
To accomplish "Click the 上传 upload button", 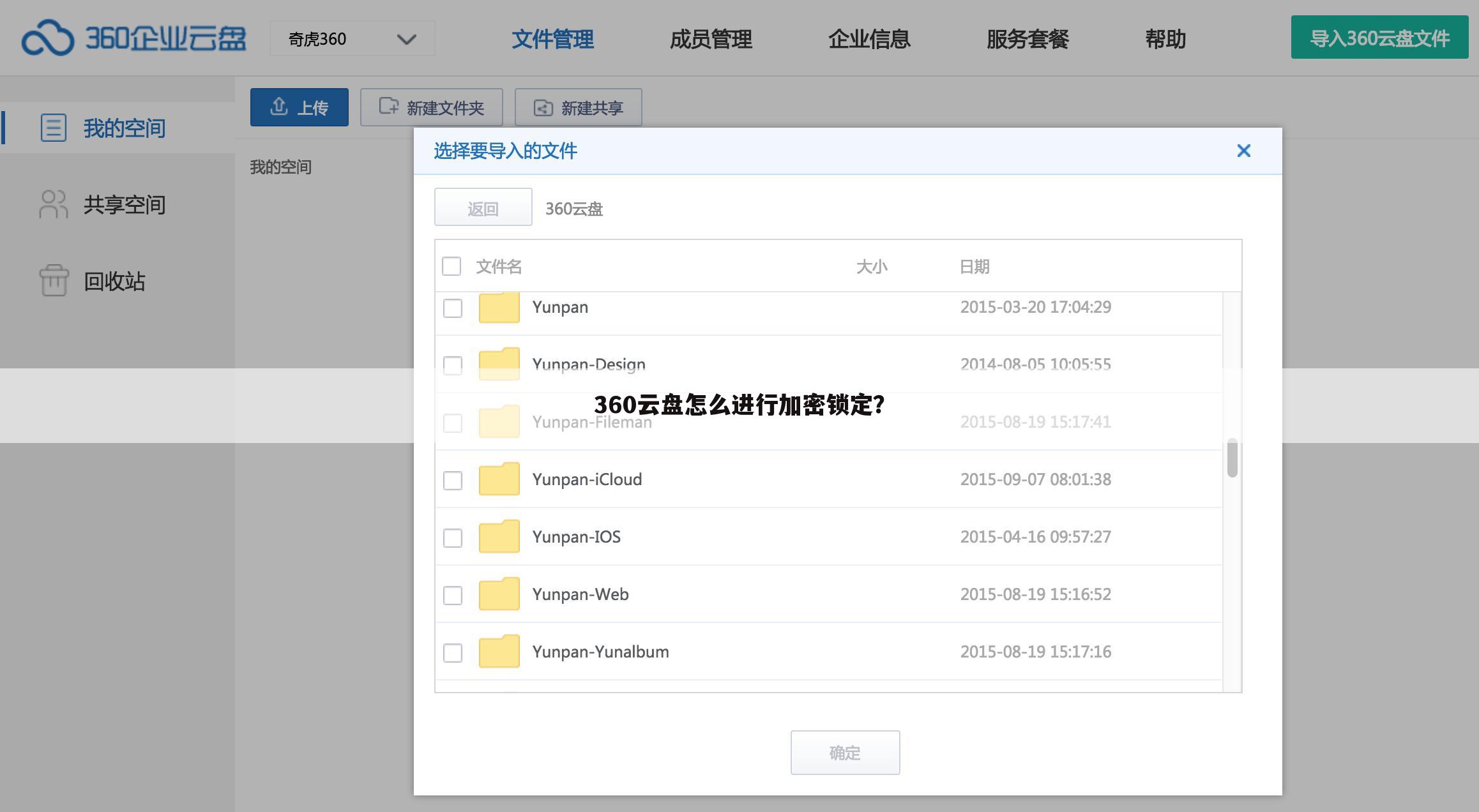I will (299, 107).
